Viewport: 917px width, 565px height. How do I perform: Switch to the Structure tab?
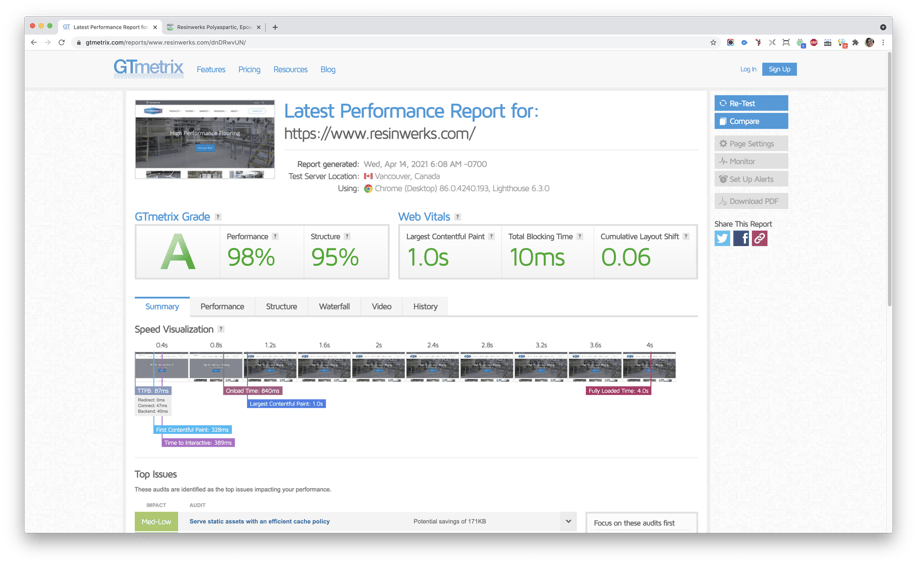click(281, 307)
